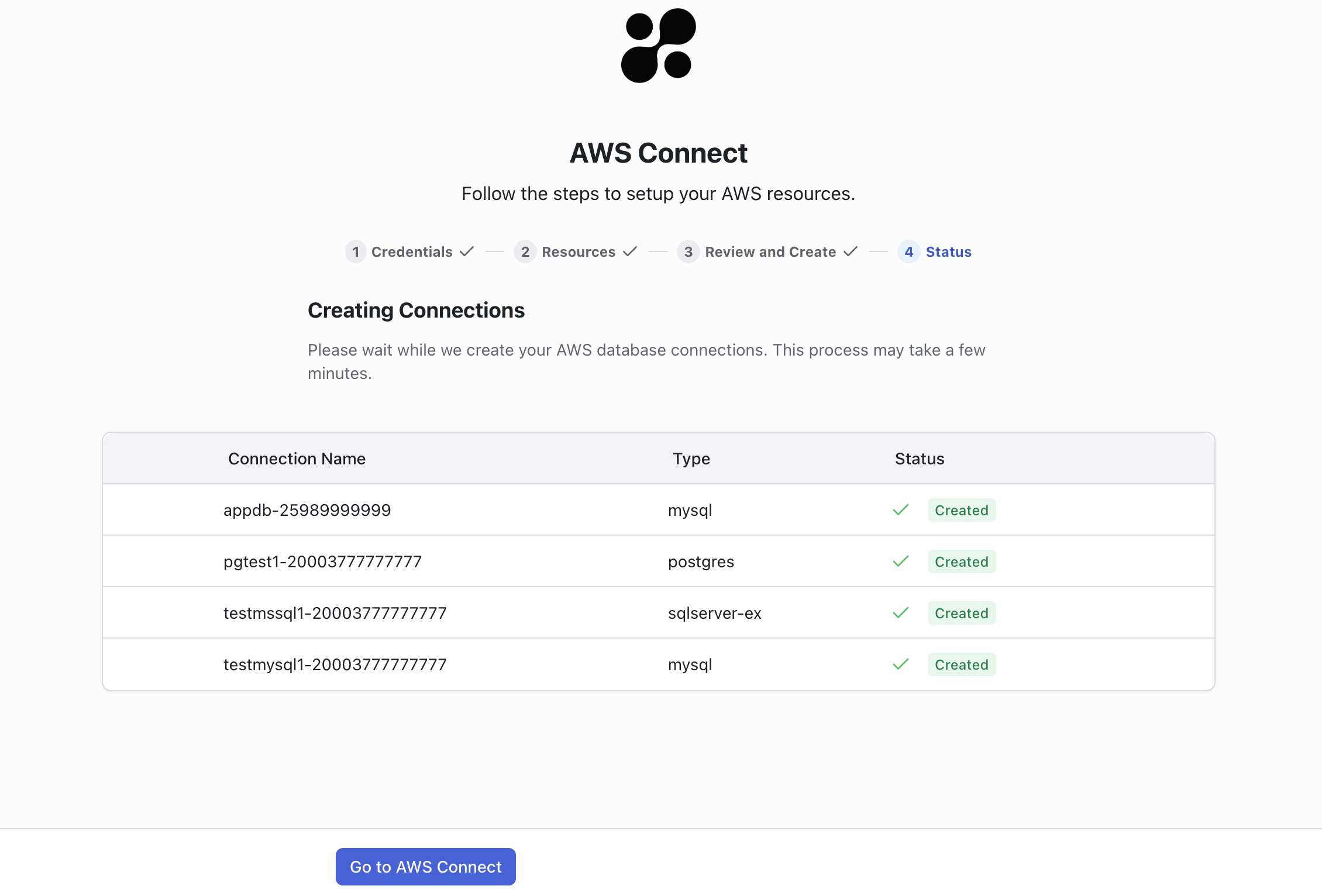
Task: Click the app logo at the top
Action: 659,48
